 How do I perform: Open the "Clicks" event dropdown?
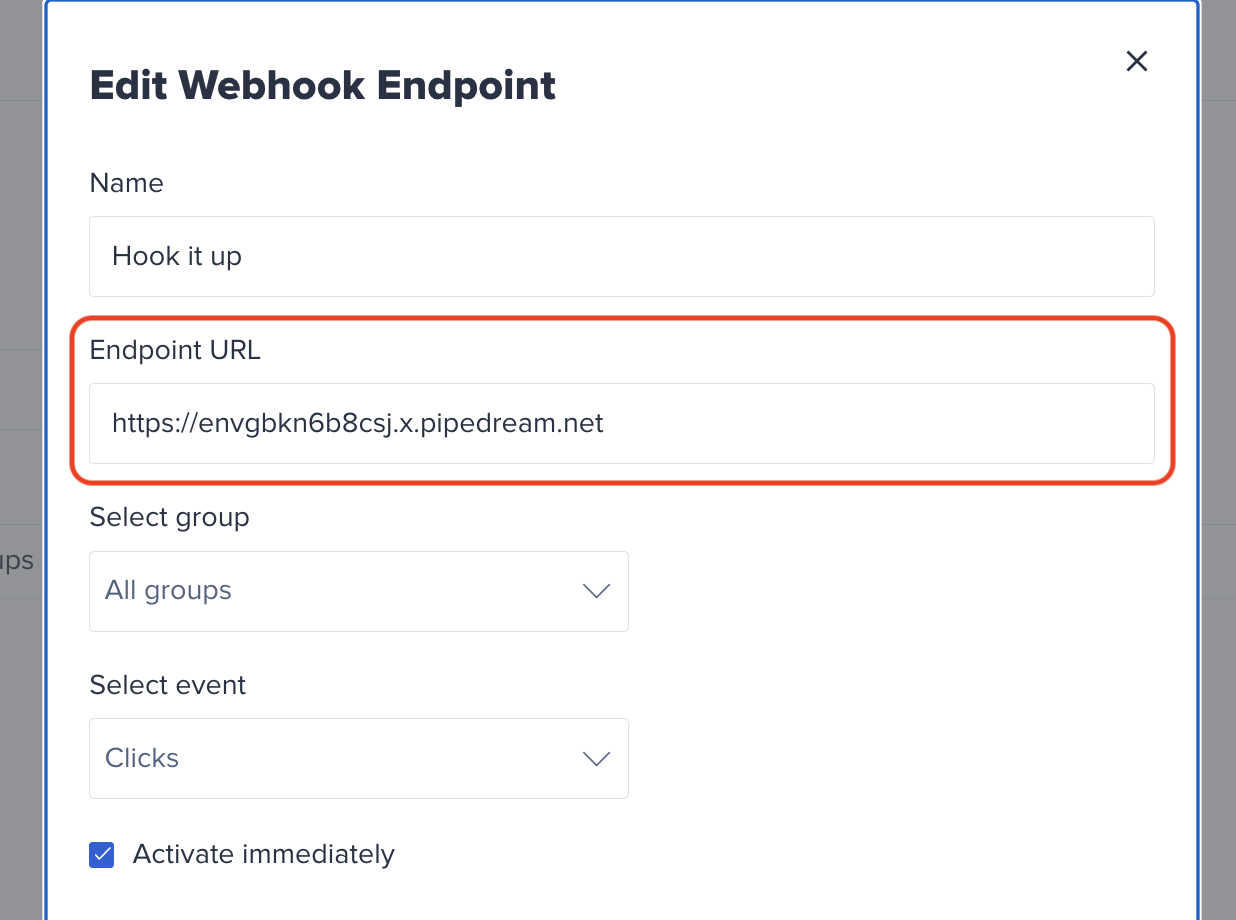pos(358,758)
